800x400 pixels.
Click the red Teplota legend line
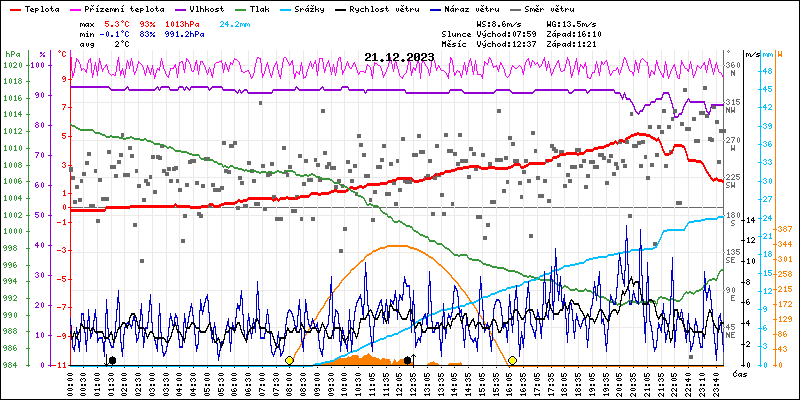click(x=14, y=7)
